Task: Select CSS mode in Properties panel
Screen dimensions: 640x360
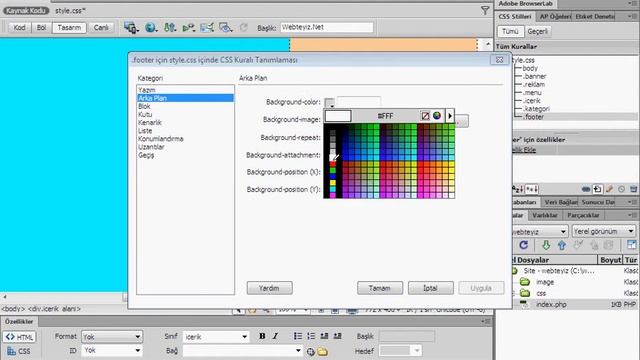Action: 19,351
